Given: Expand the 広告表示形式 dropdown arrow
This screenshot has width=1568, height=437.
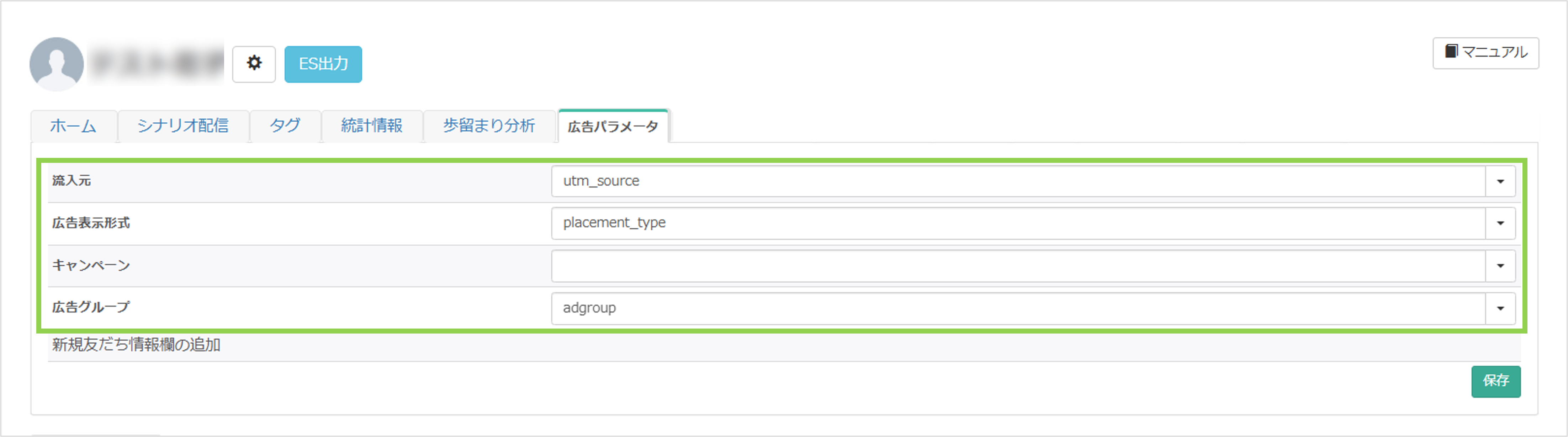Looking at the screenshot, I should [1500, 223].
